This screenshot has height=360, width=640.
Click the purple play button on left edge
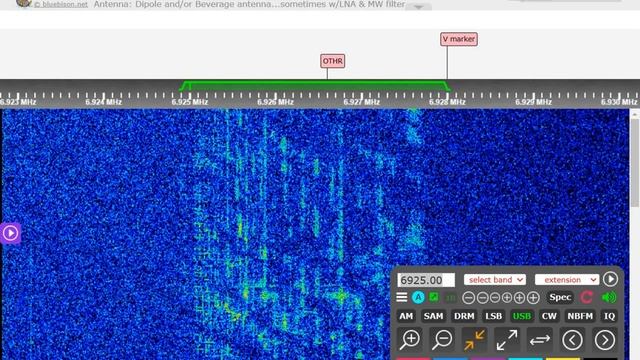coord(10,233)
